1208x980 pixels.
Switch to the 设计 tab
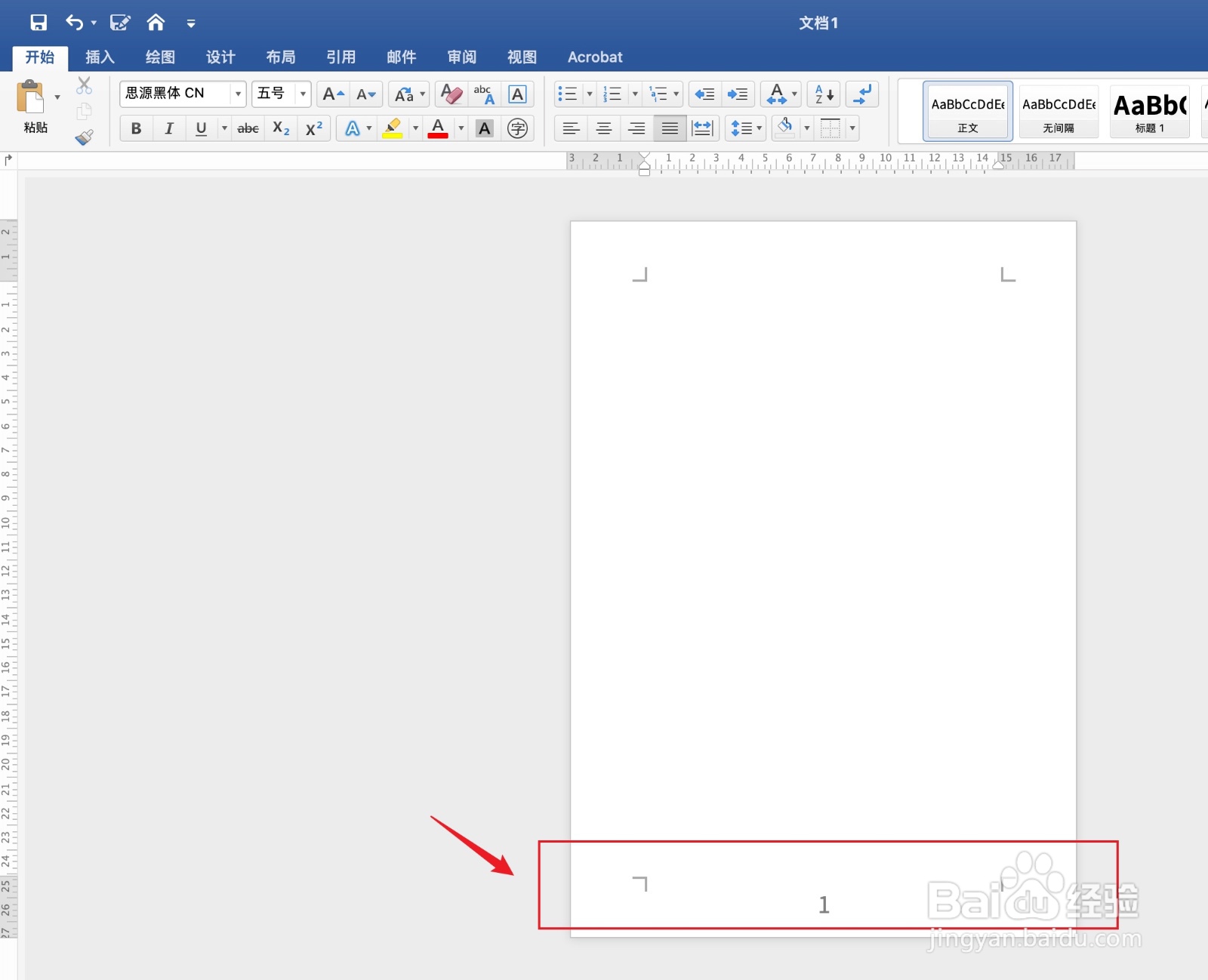[x=220, y=57]
